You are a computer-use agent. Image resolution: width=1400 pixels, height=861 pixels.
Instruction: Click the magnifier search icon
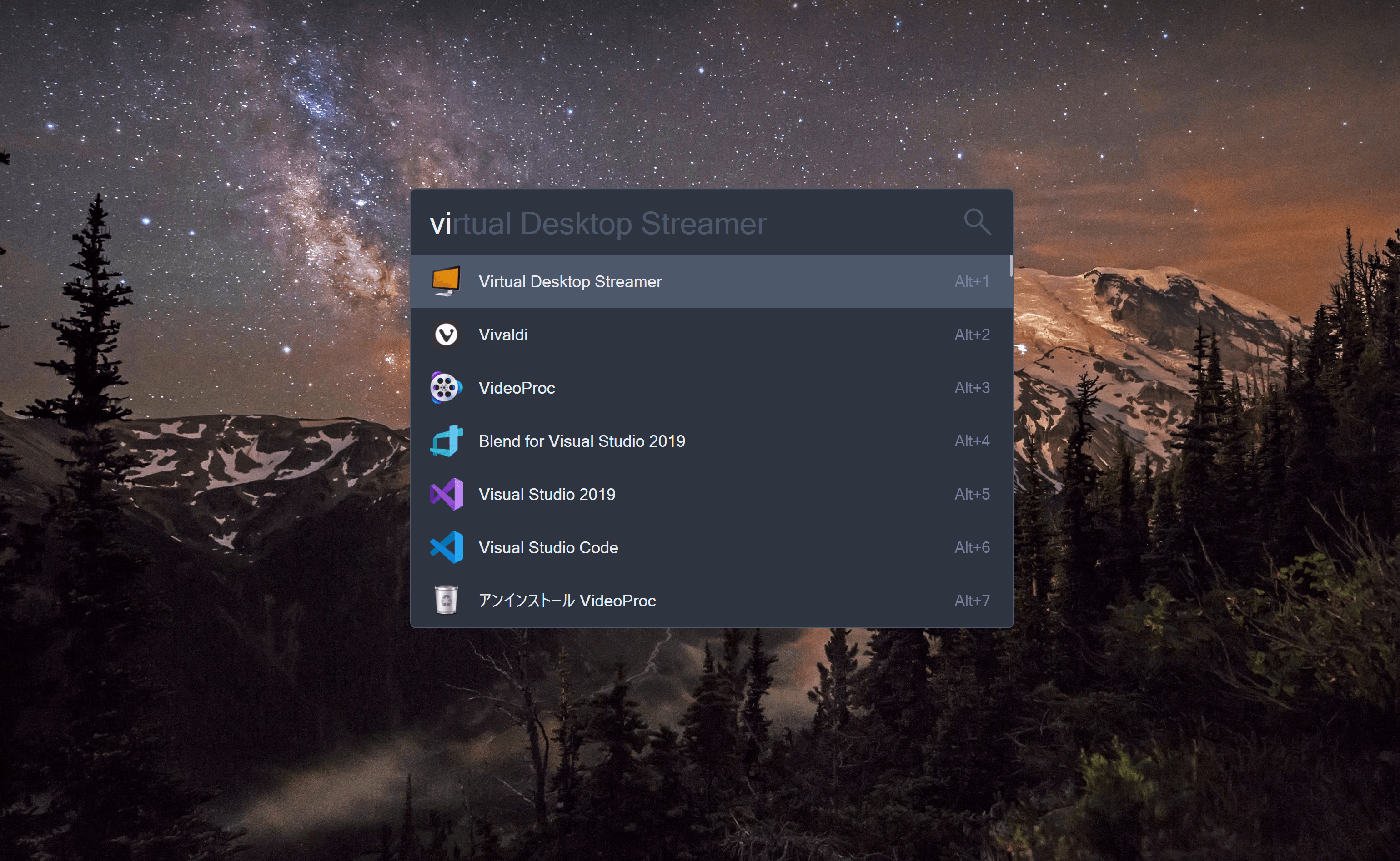(x=978, y=222)
